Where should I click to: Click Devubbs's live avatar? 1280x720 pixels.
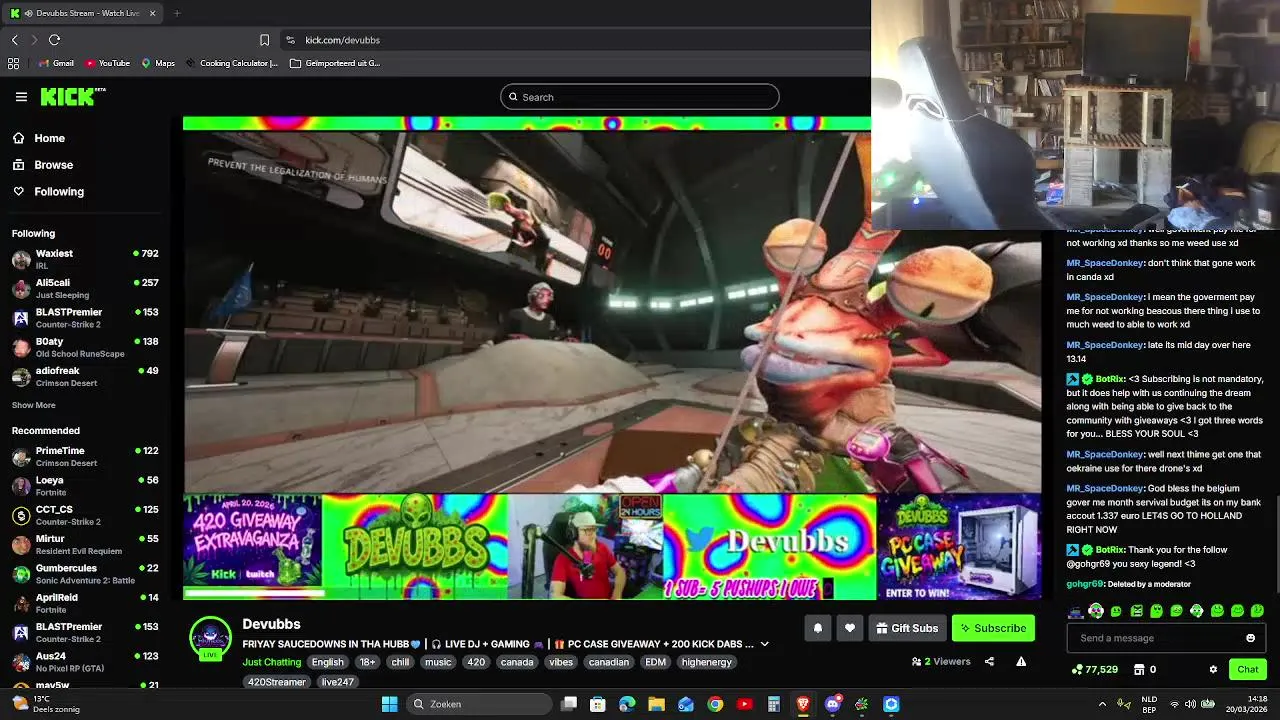pos(210,638)
